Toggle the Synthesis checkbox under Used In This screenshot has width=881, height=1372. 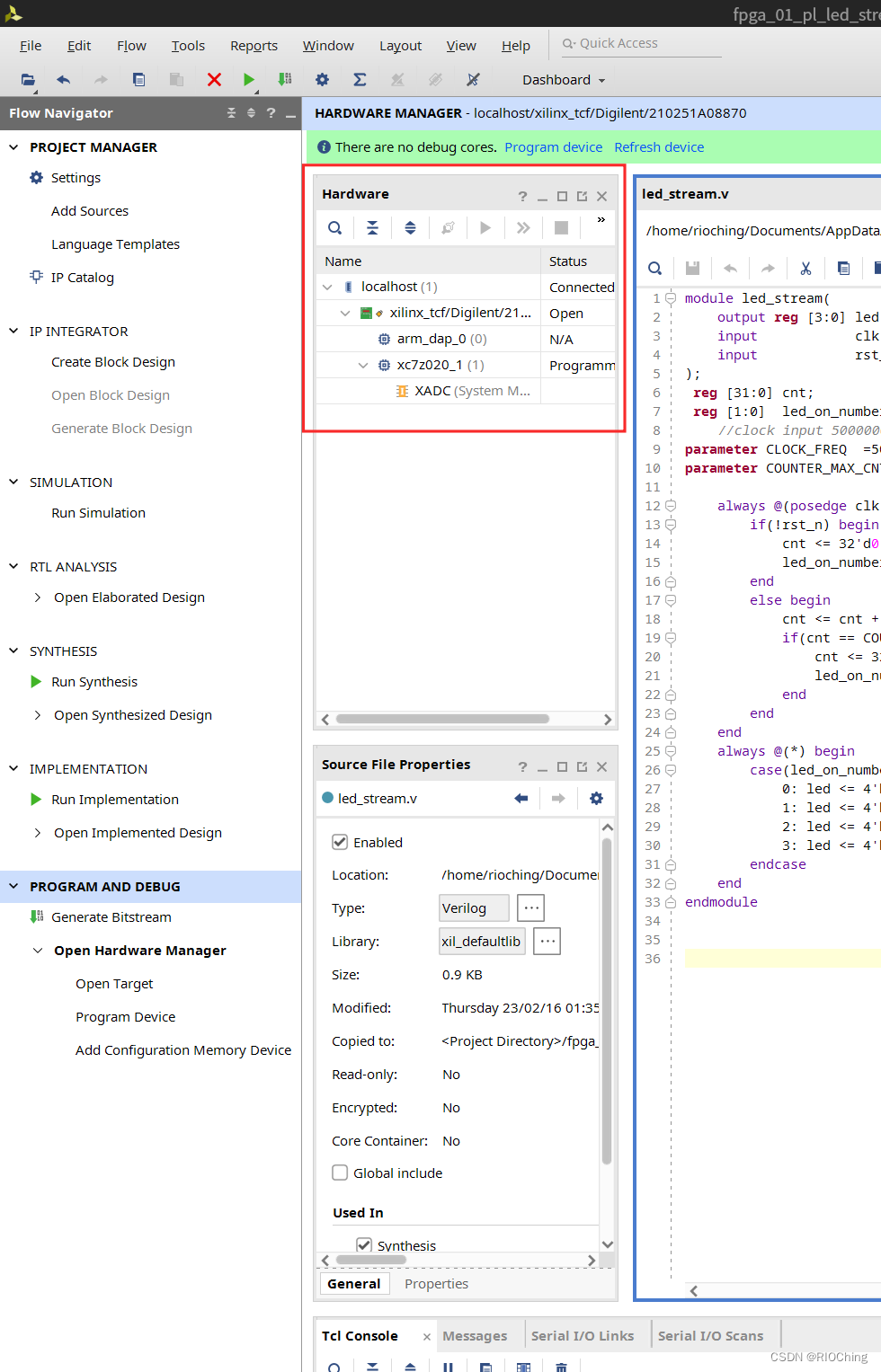364,1245
